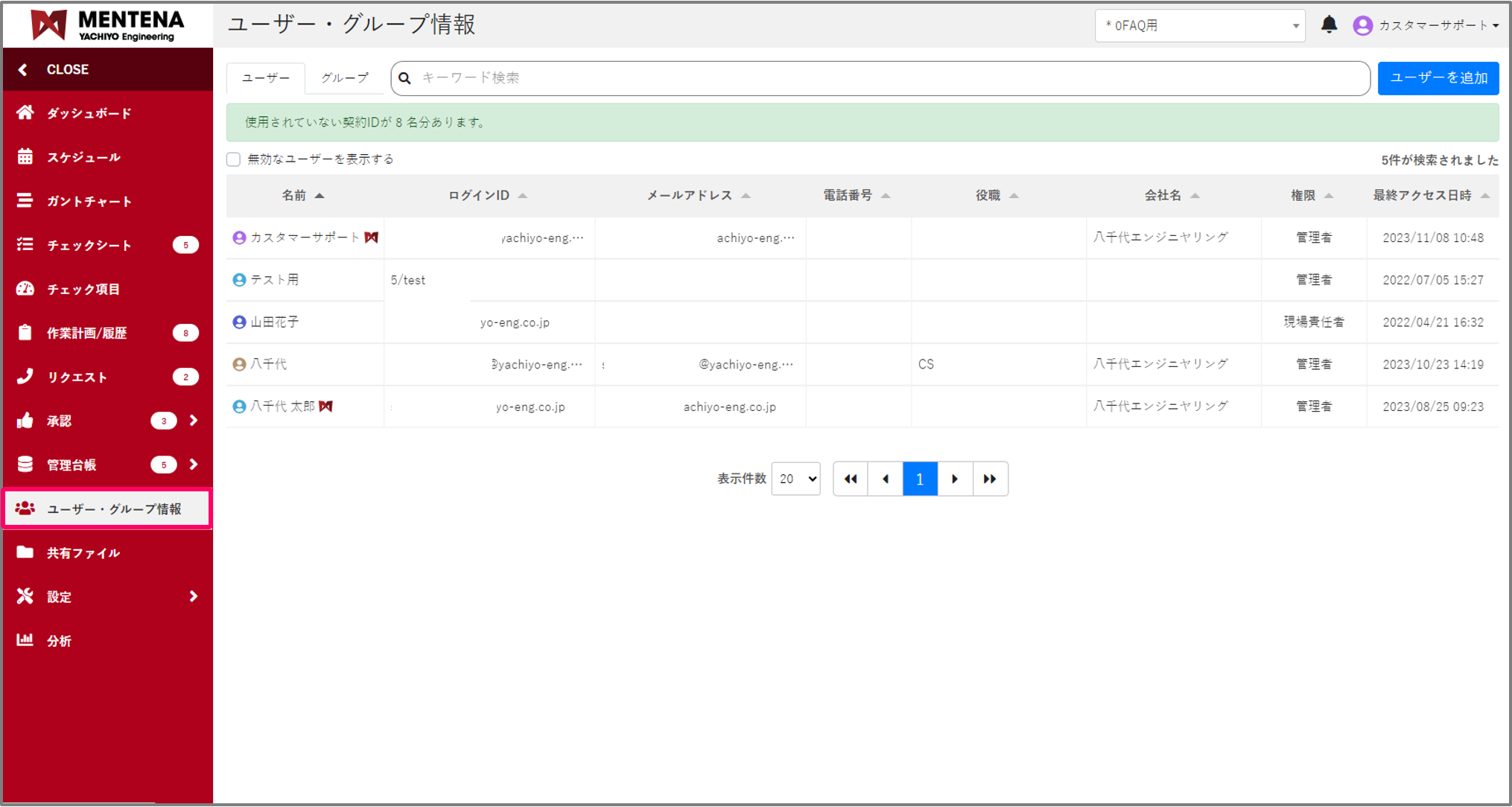Open the 作業計画/履歴 clipboard icon
This screenshot has height=807, width=1512.
25,333
